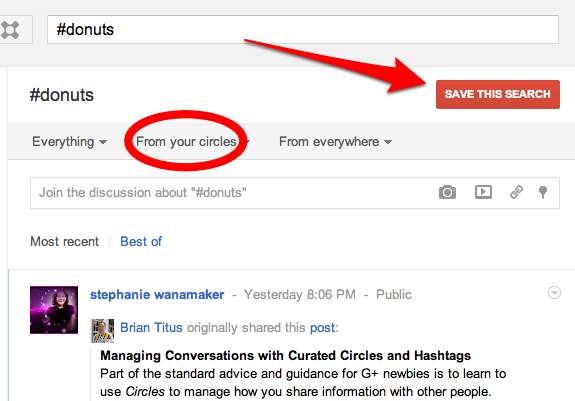Click the link attachment icon

pos(516,192)
